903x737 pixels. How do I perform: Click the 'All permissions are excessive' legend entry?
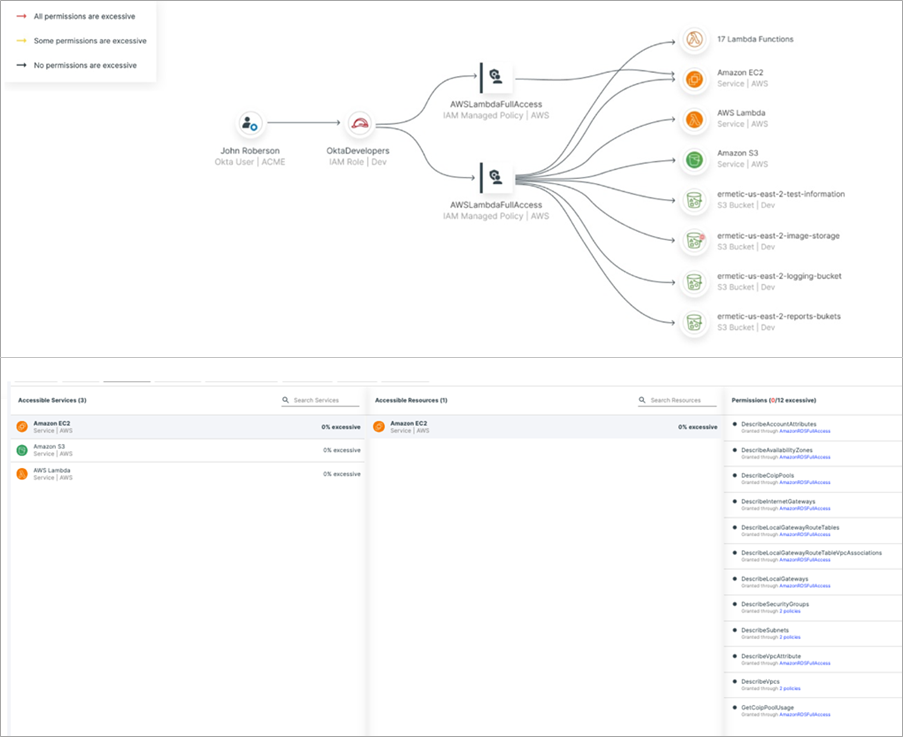click(x=76, y=16)
